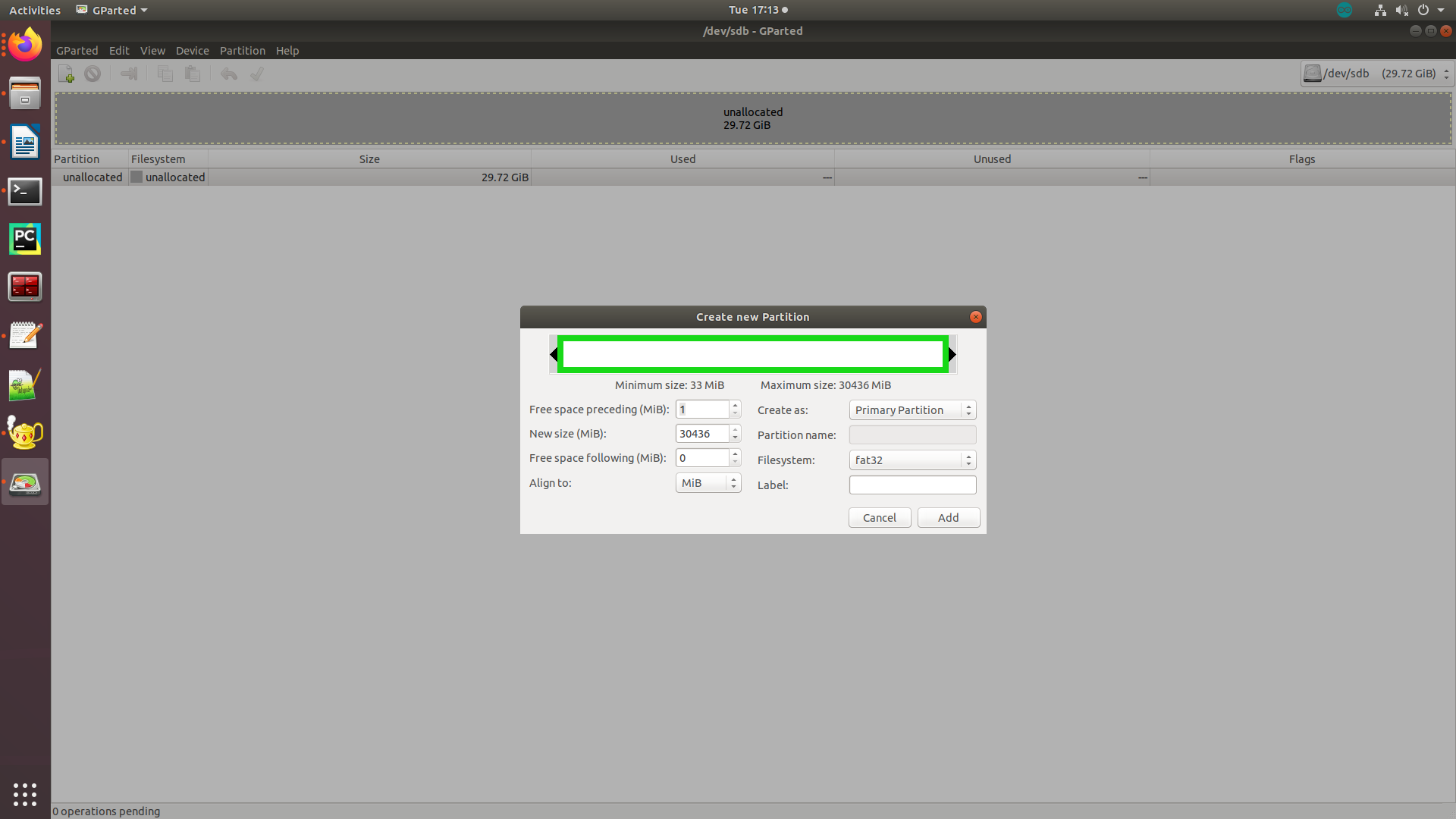This screenshot has width=1456, height=819.
Task: Click the Label input field
Action: point(912,485)
